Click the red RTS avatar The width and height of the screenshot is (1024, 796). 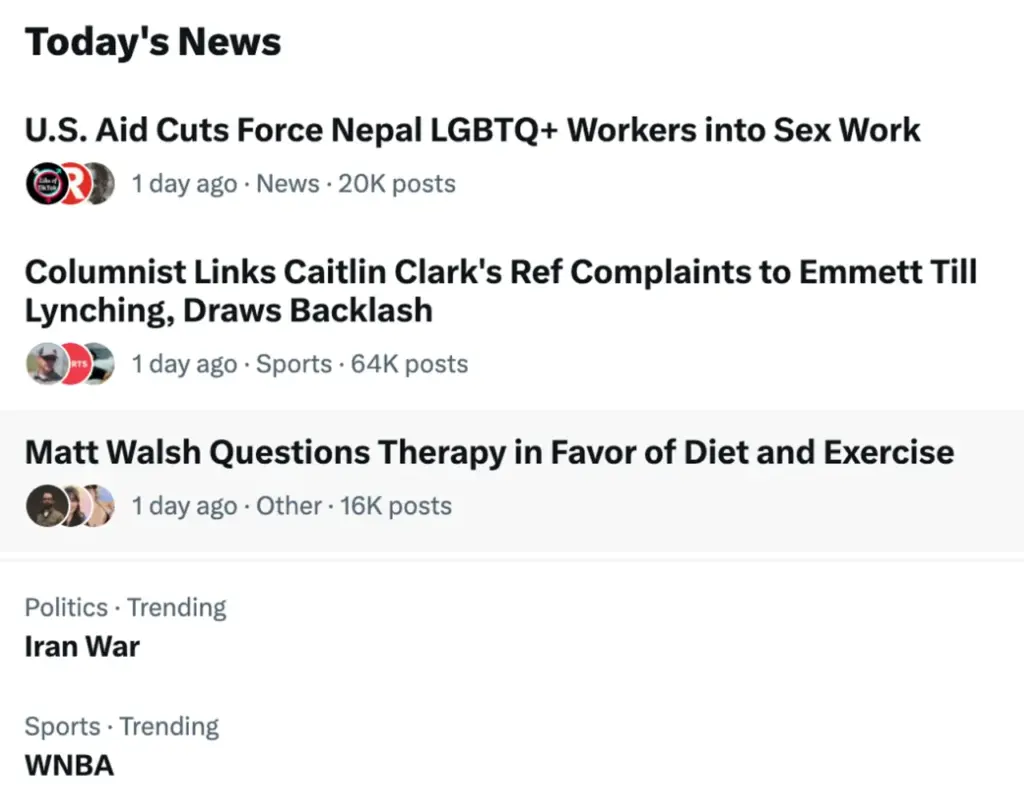click(x=76, y=364)
